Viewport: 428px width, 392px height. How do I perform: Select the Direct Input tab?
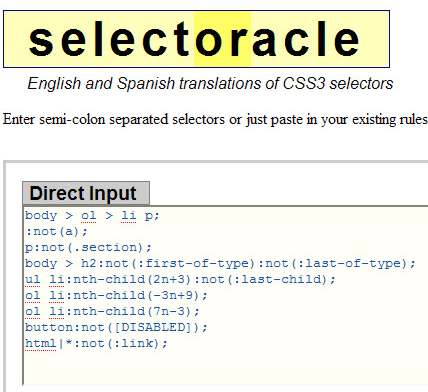pos(86,193)
